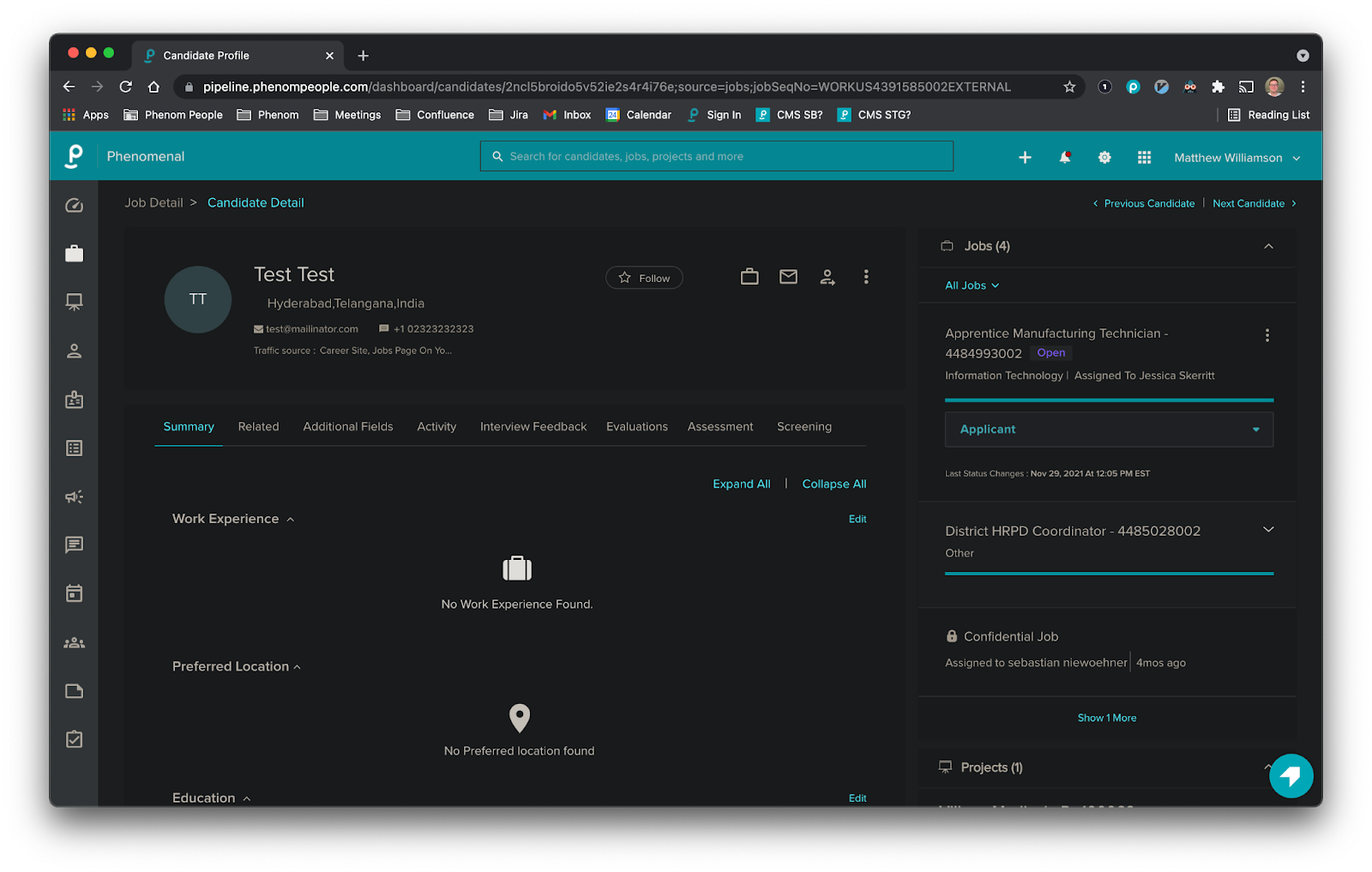Go back to Job Detail breadcrumb
The height and width of the screenshot is (872, 1372).
[x=153, y=202]
